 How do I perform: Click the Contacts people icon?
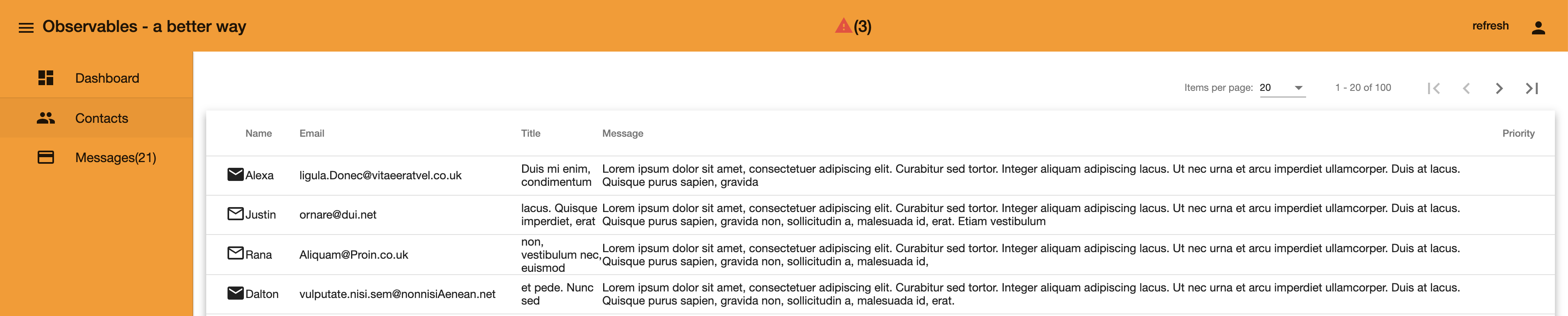46,118
